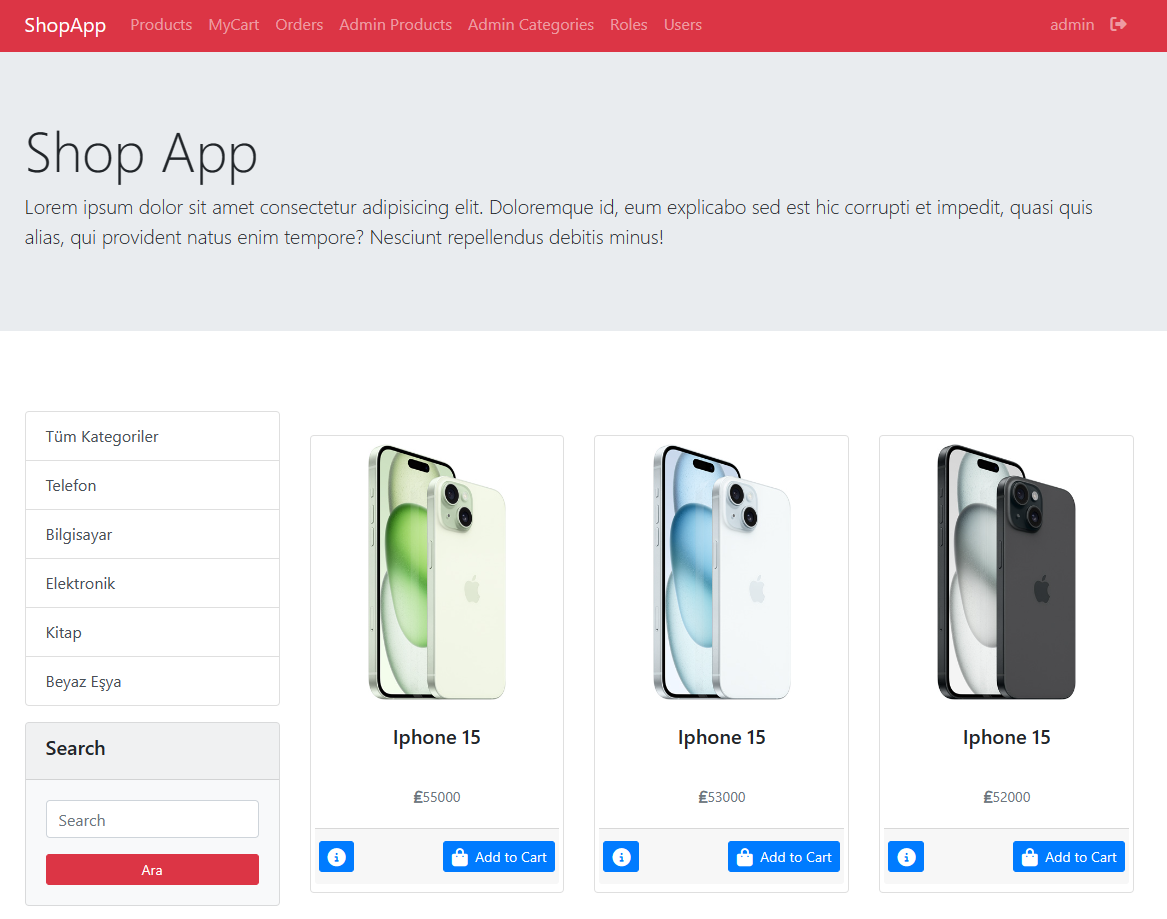
Task: Focus the Search text field
Action: (153, 819)
